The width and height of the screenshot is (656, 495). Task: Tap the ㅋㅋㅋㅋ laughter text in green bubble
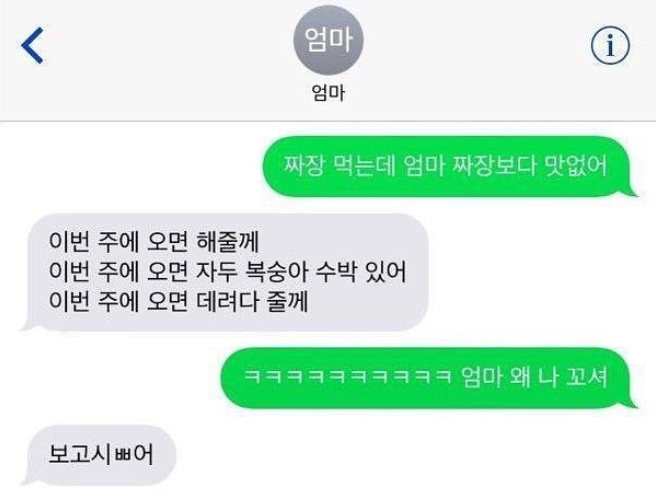pyautogui.click(x=348, y=376)
